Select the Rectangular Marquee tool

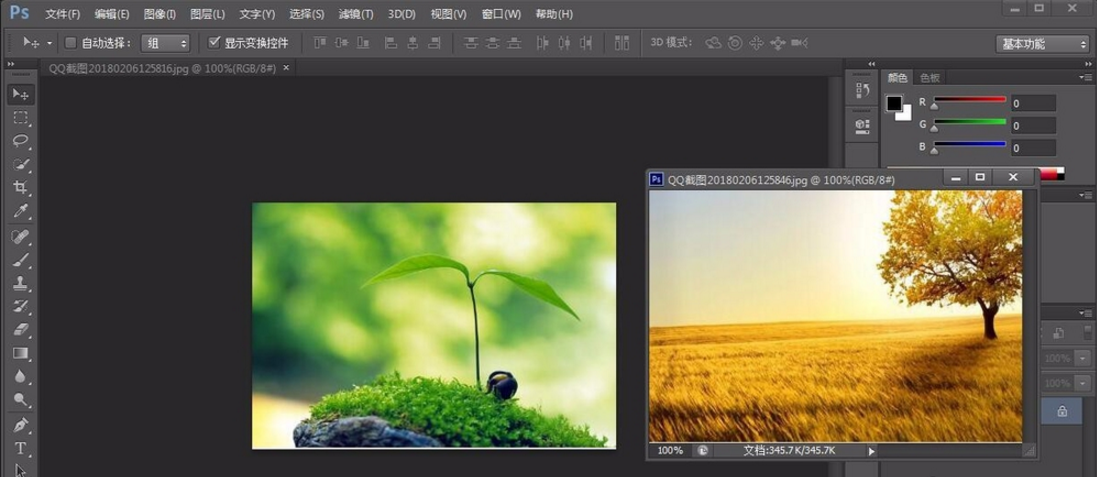(x=20, y=118)
